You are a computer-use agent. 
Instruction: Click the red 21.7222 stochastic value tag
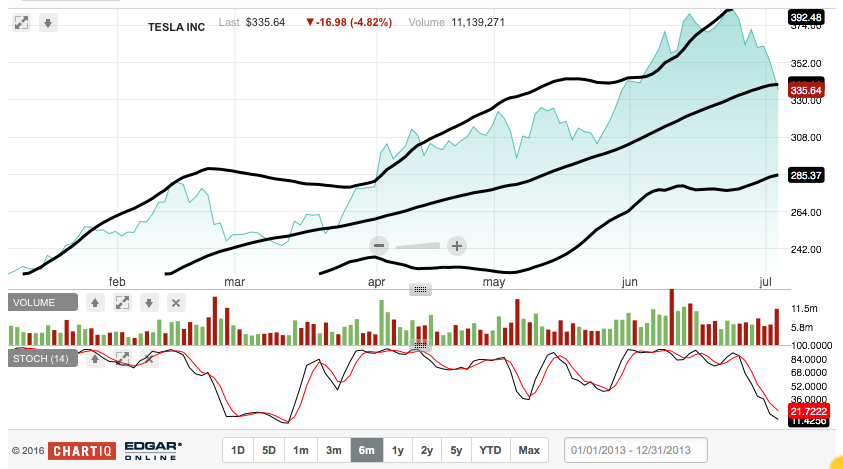pos(809,412)
